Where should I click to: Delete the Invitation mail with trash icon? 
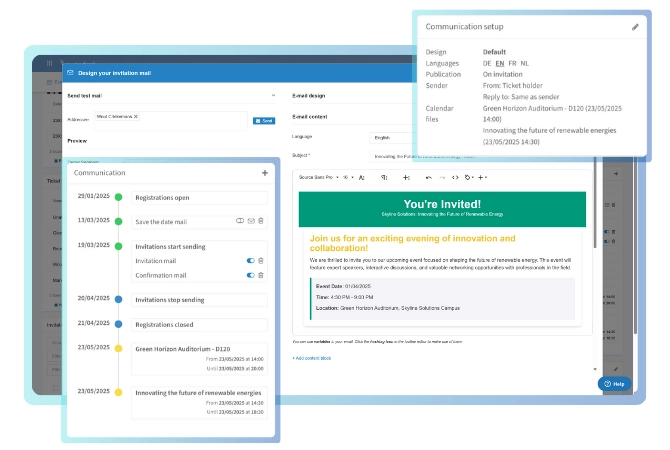[261, 260]
